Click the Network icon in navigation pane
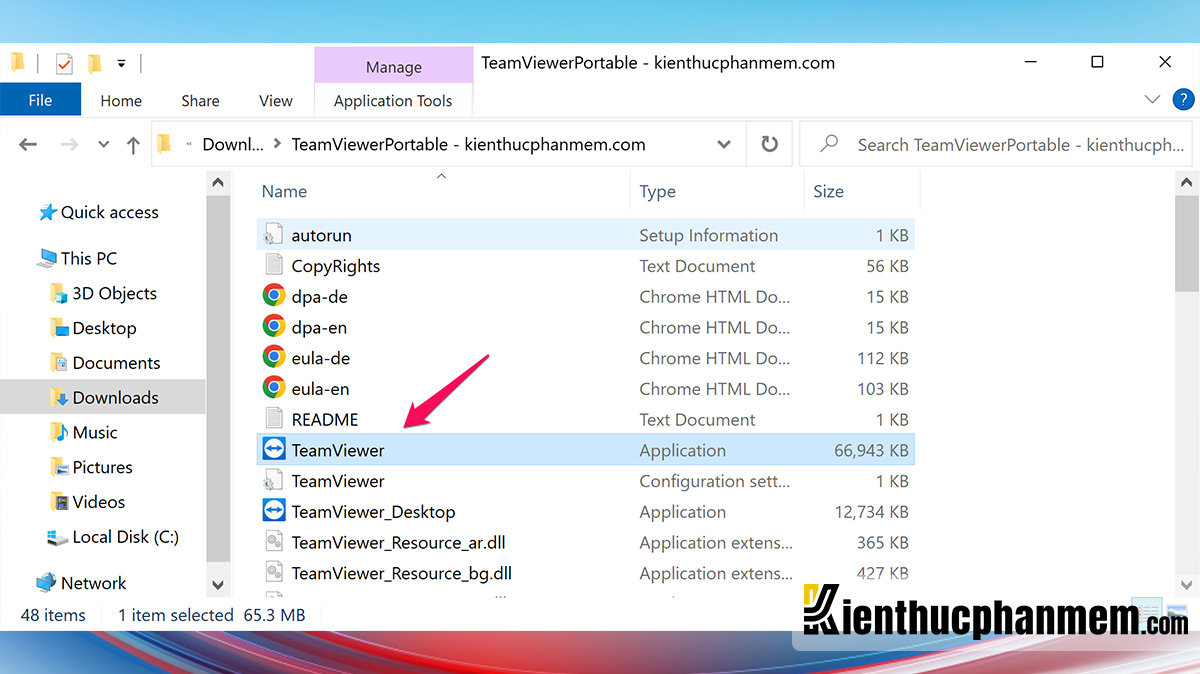1200x674 pixels. point(46,583)
